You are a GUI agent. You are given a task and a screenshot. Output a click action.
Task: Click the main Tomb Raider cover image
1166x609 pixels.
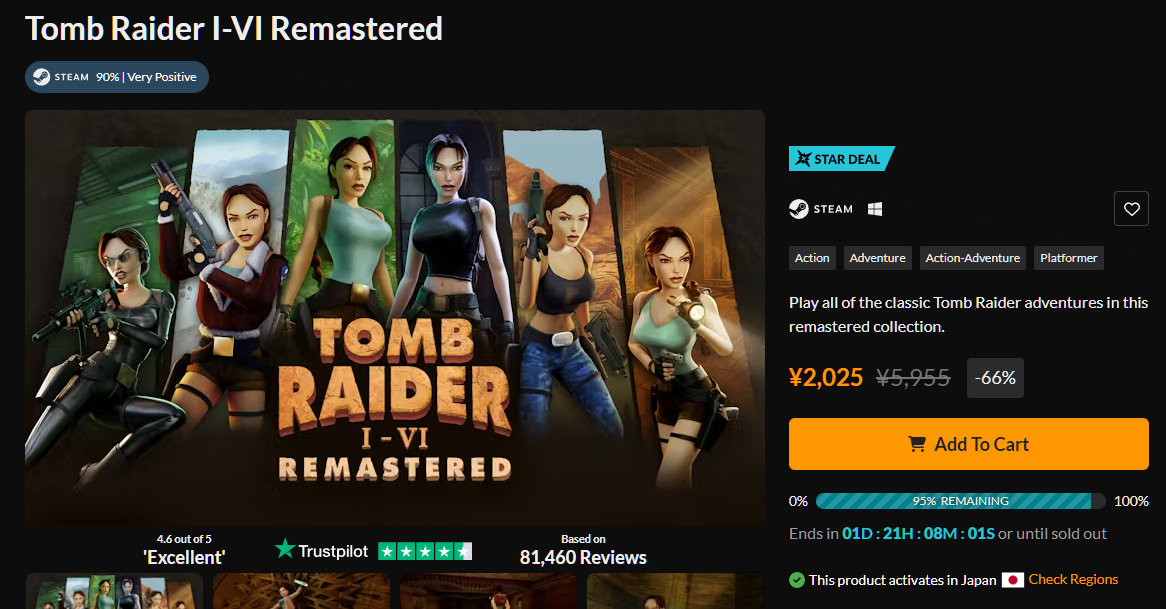[394, 318]
